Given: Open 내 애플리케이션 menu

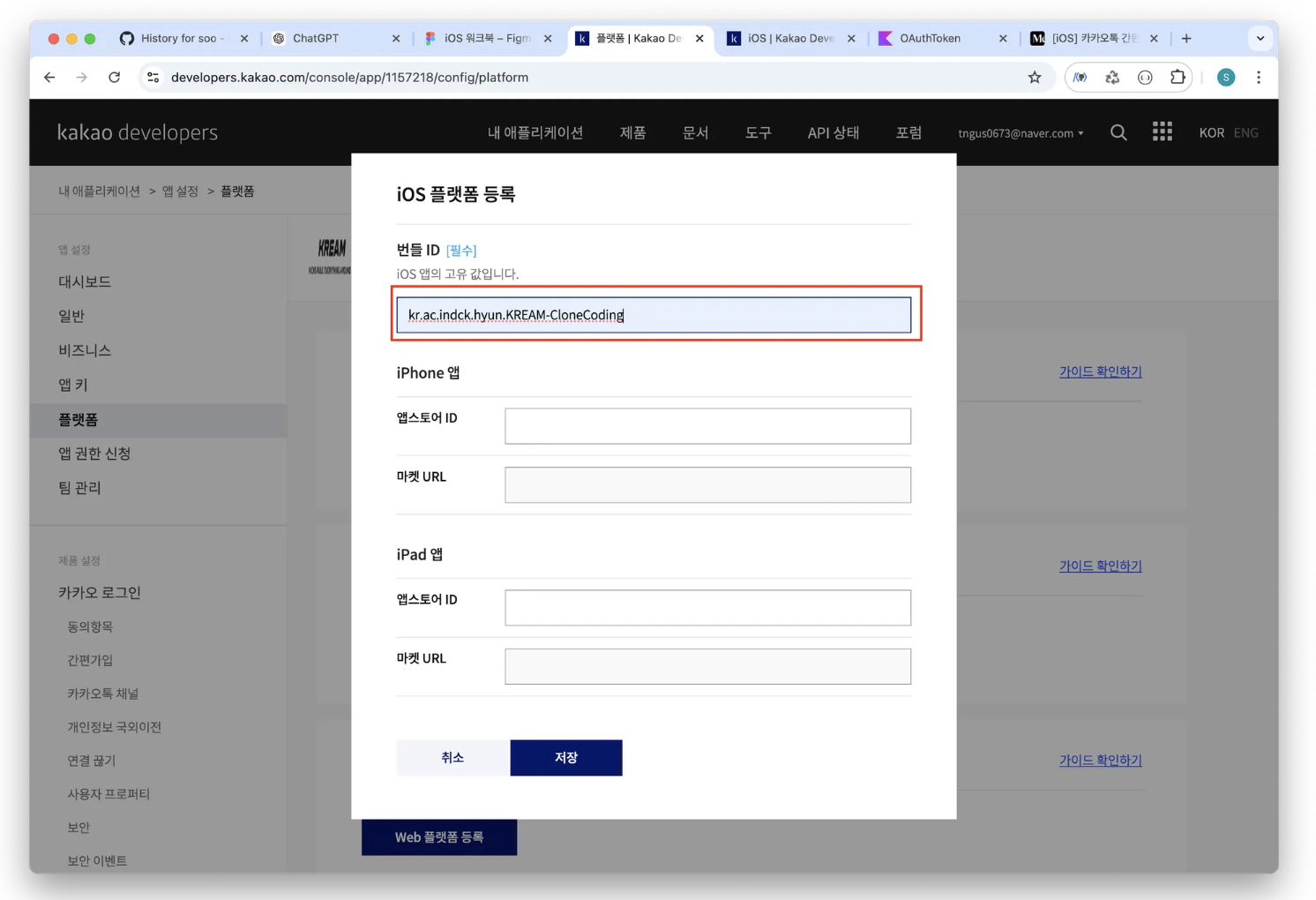Looking at the screenshot, I should pyautogui.click(x=535, y=132).
